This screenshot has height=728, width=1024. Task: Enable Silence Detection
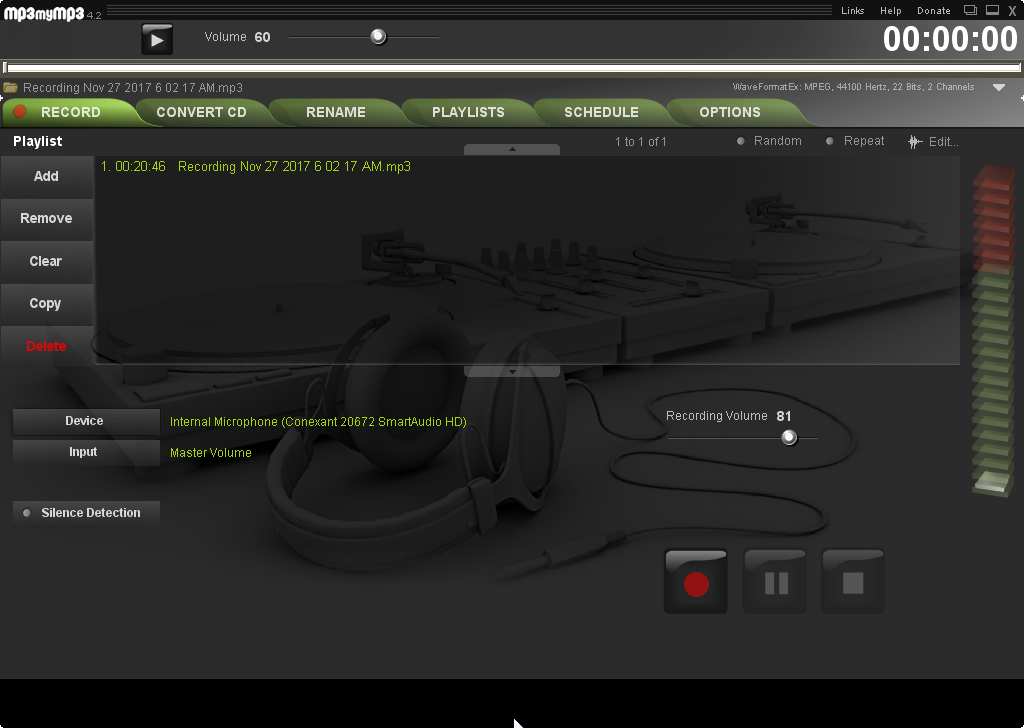pyautogui.click(x=86, y=513)
